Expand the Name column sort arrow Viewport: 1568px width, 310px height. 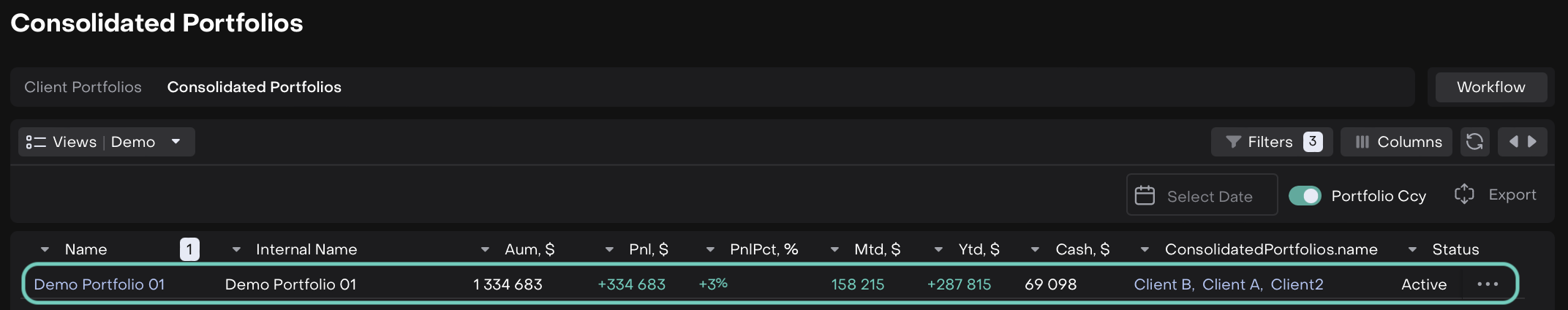coord(45,249)
